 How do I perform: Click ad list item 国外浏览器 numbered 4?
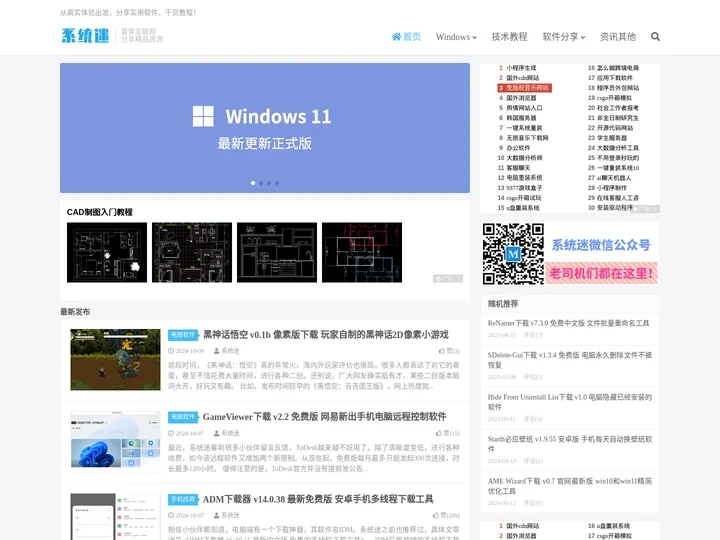pyautogui.click(x=521, y=98)
